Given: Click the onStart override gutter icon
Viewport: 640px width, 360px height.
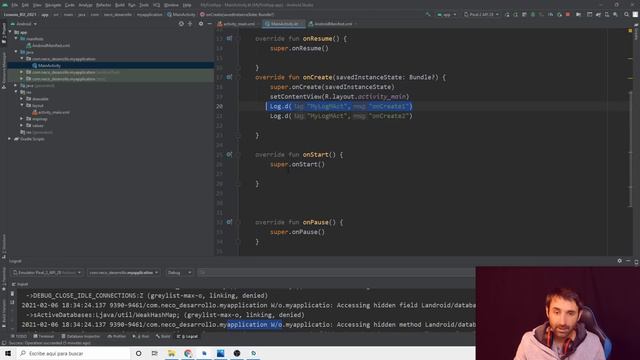Looking at the screenshot, I should (x=229, y=154).
